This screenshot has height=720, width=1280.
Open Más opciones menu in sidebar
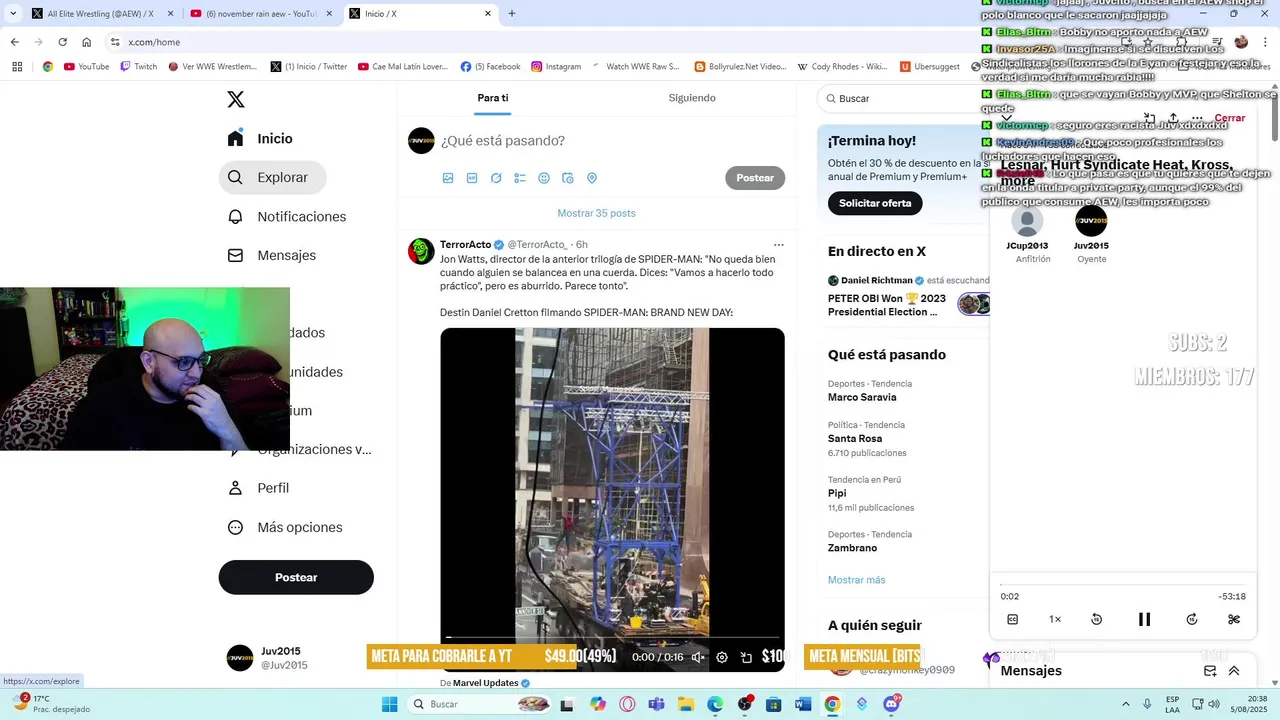pos(285,527)
